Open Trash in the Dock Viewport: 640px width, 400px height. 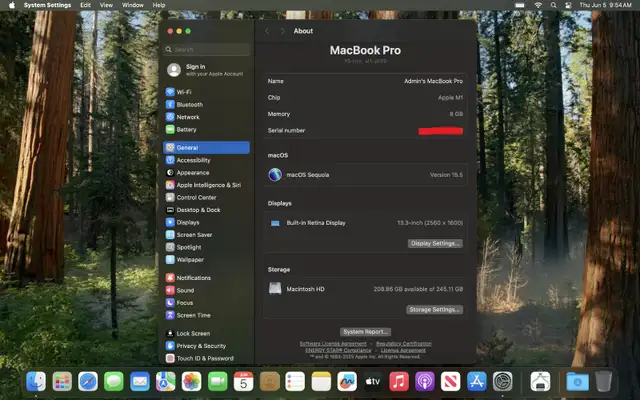tap(603, 382)
